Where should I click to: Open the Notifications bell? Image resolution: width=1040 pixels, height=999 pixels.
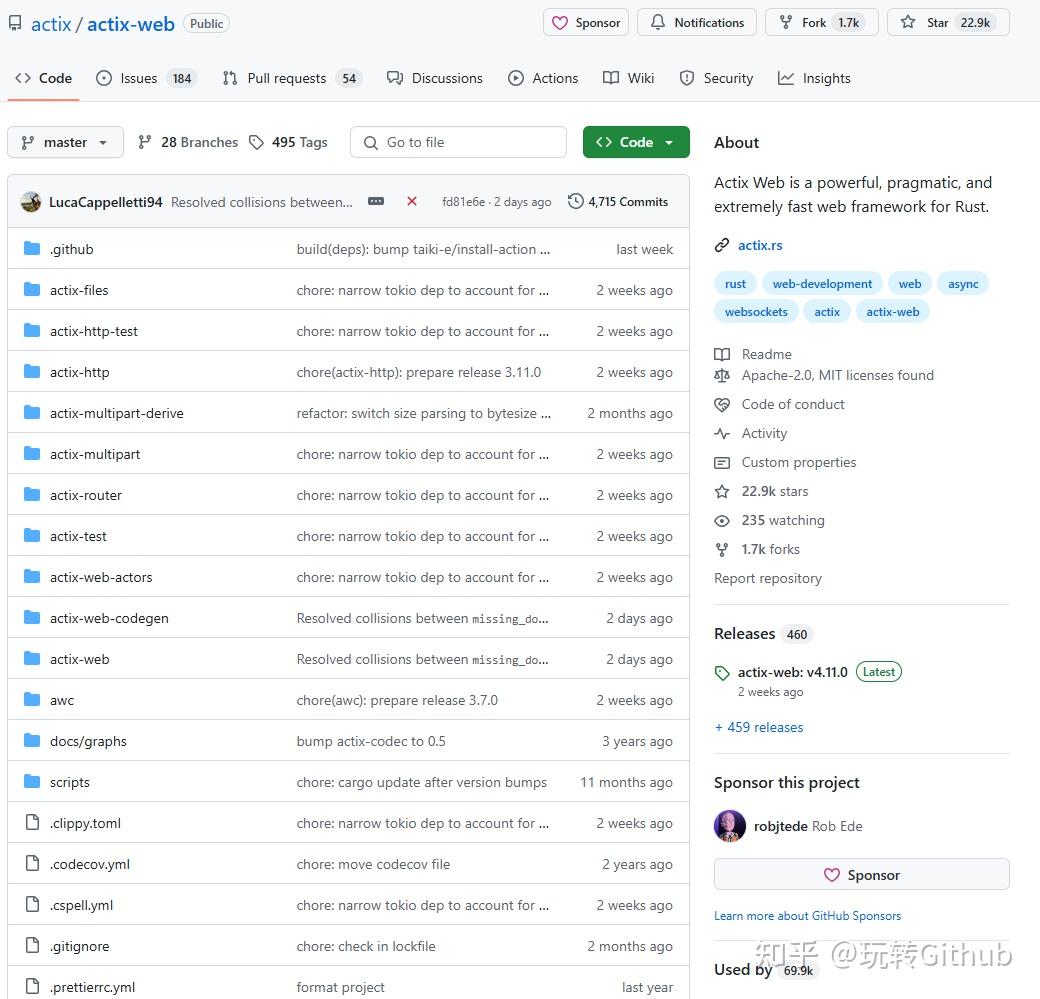click(696, 22)
